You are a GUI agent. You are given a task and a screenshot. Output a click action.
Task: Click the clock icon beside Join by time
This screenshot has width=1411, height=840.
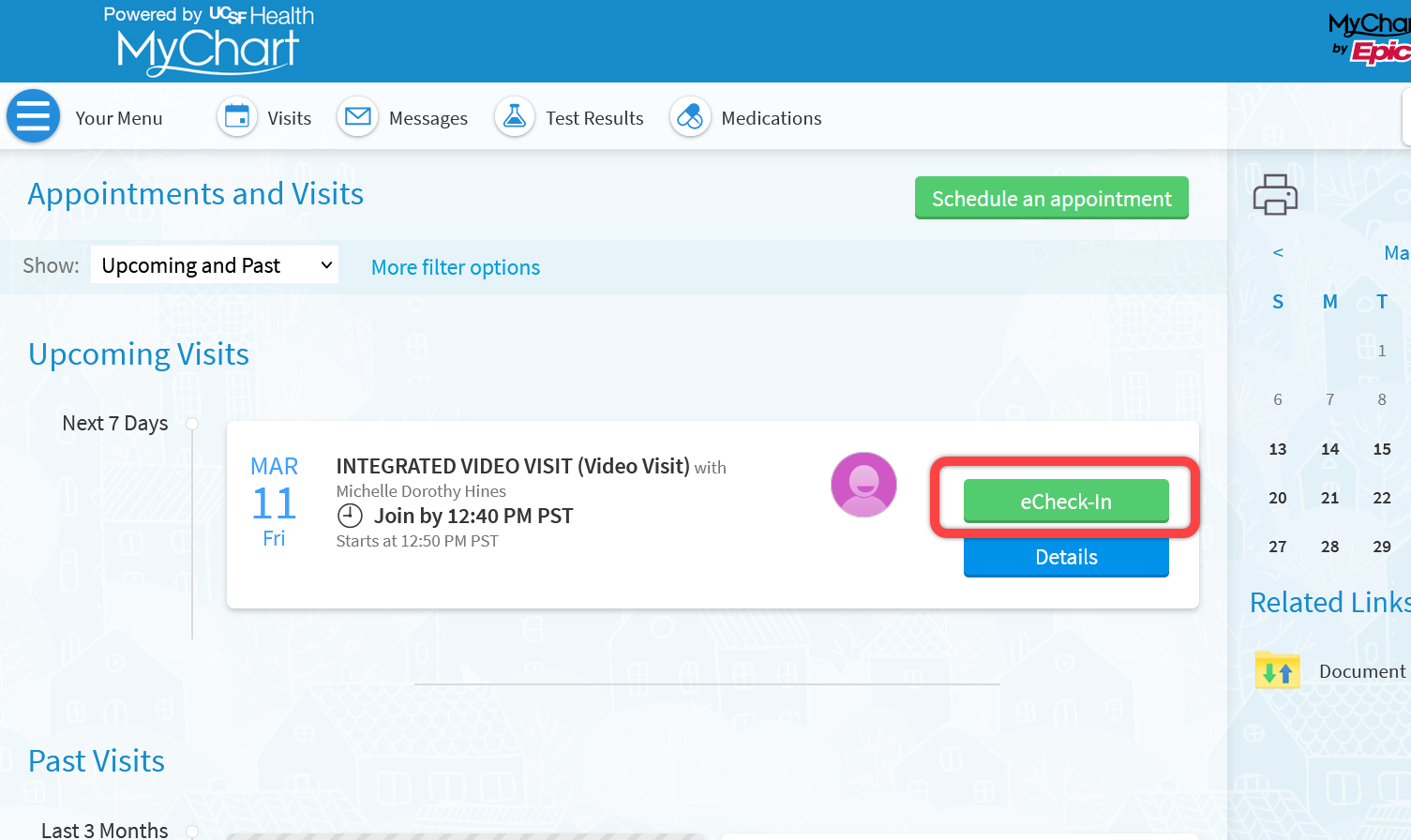[x=350, y=516]
